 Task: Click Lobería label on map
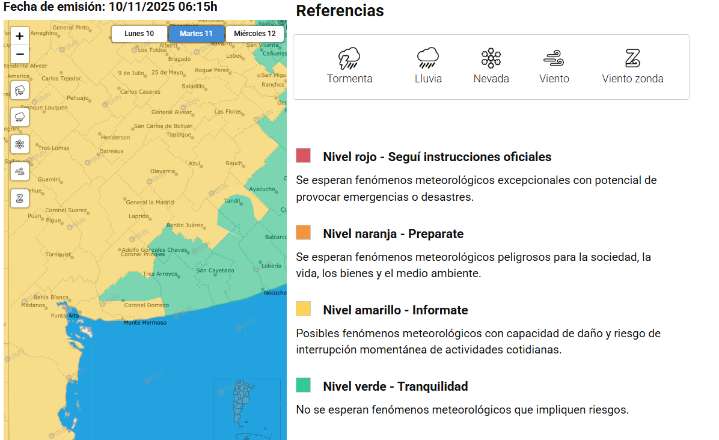tap(271, 266)
